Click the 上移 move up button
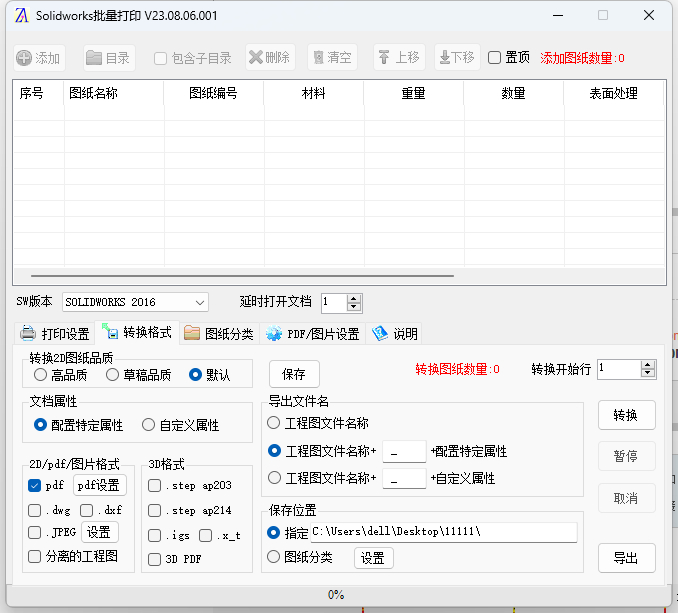Screen dimensions: 678x613 pyautogui.click(x=400, y=57)
